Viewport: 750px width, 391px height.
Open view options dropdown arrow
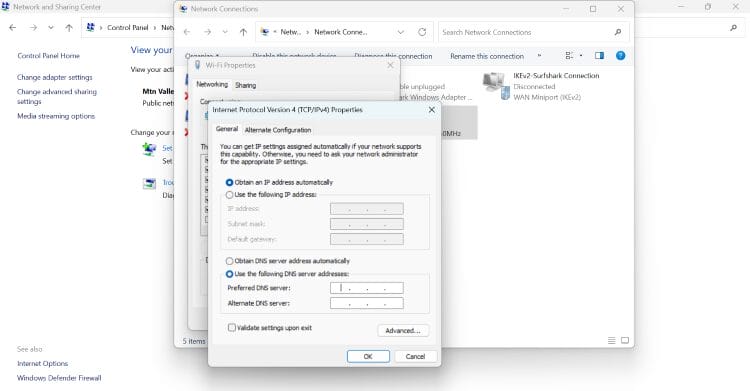pos(581,56)
